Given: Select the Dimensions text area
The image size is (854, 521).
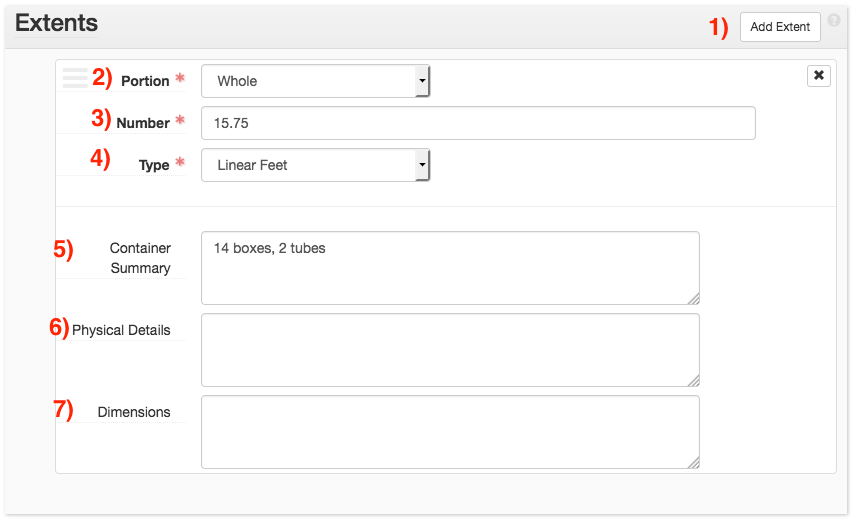Looking at the screenshot, I should point(449,431).
